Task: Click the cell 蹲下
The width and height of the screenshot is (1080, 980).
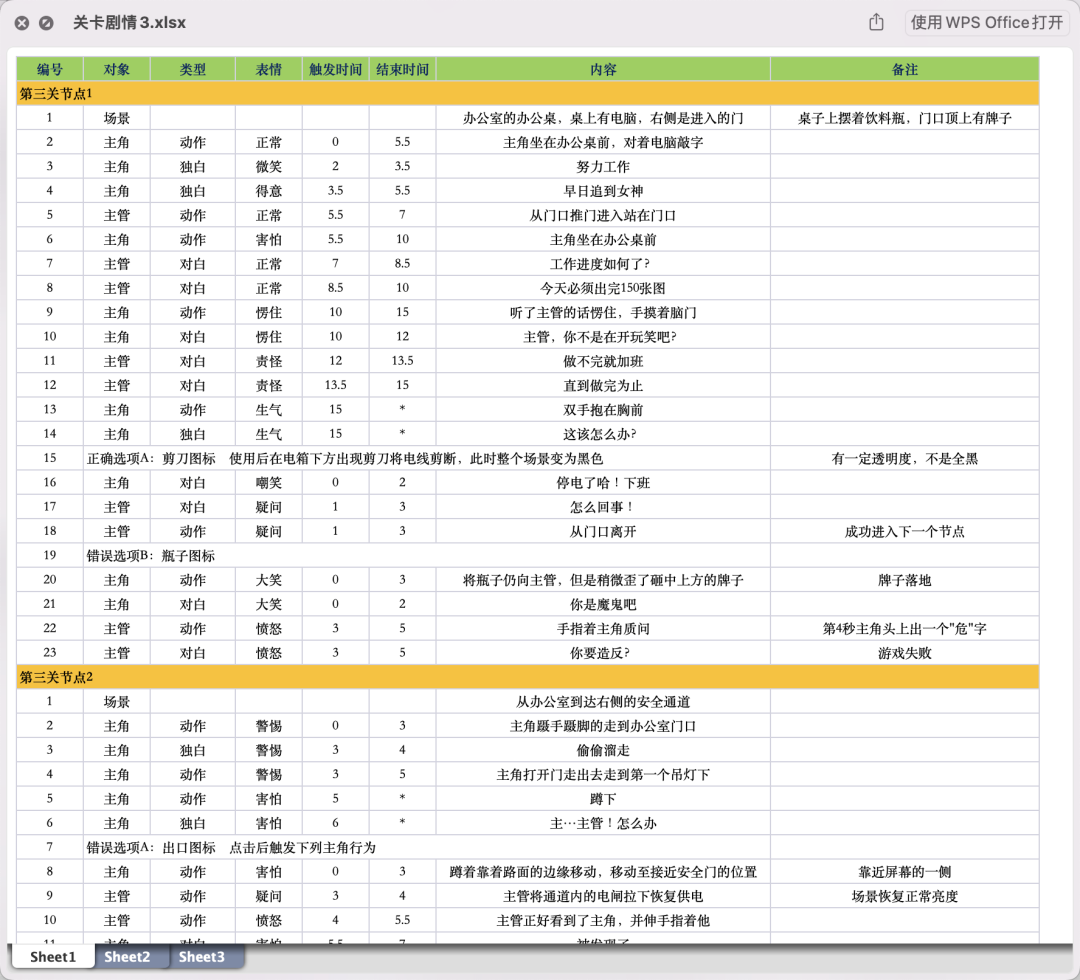Action: [x=603, y=799]
